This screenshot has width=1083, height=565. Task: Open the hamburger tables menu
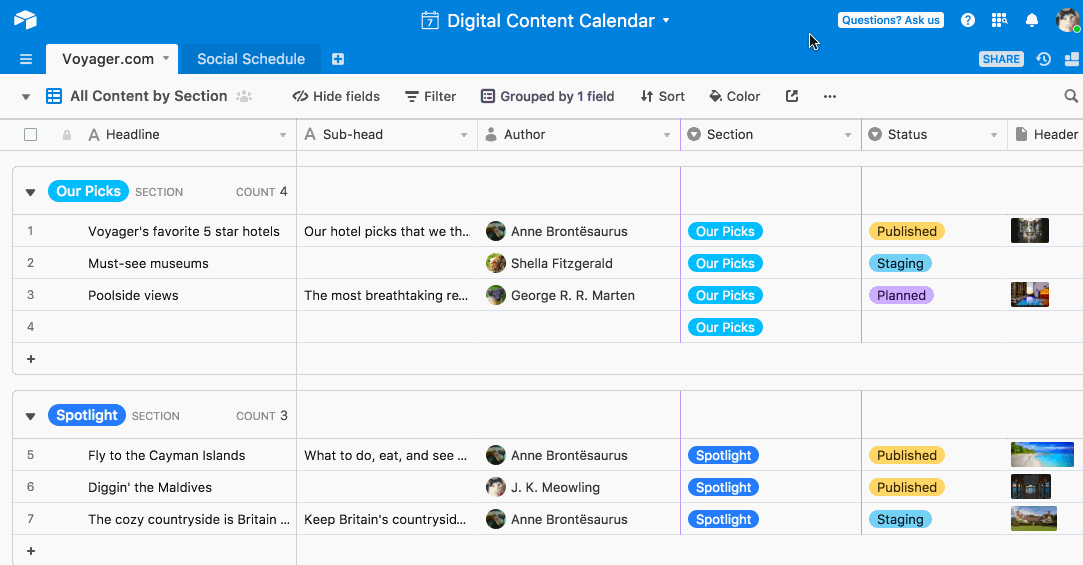26,59
